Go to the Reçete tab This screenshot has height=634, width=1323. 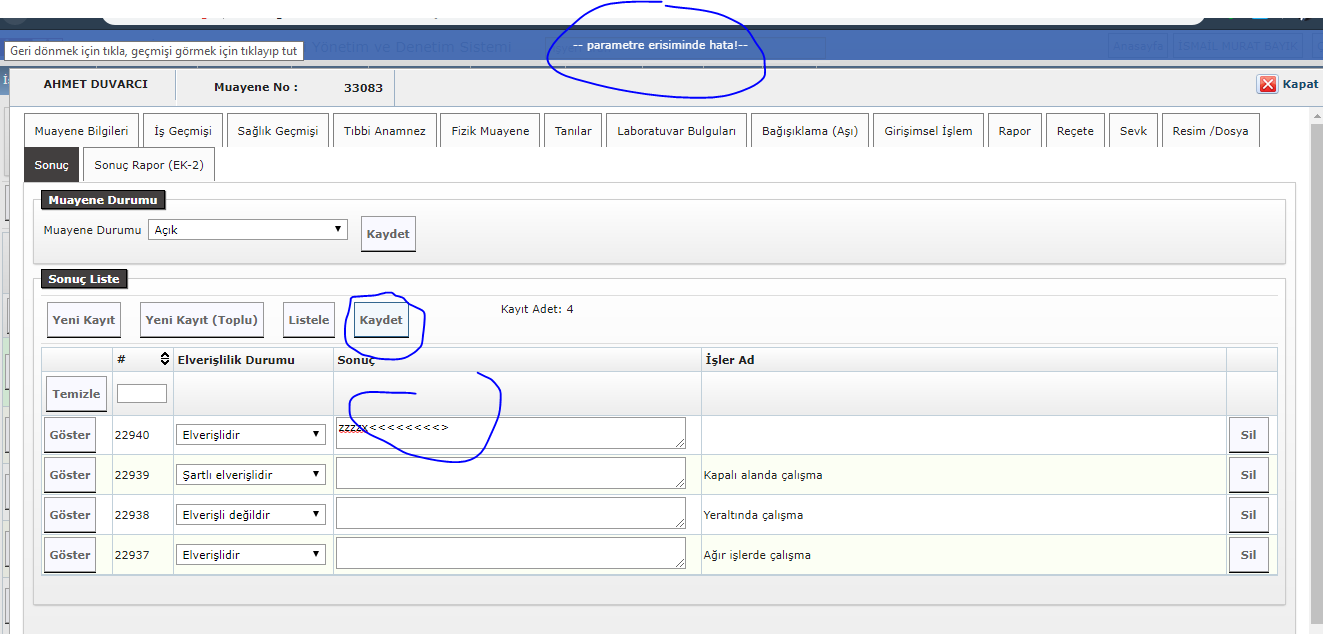click(1075, 131)
